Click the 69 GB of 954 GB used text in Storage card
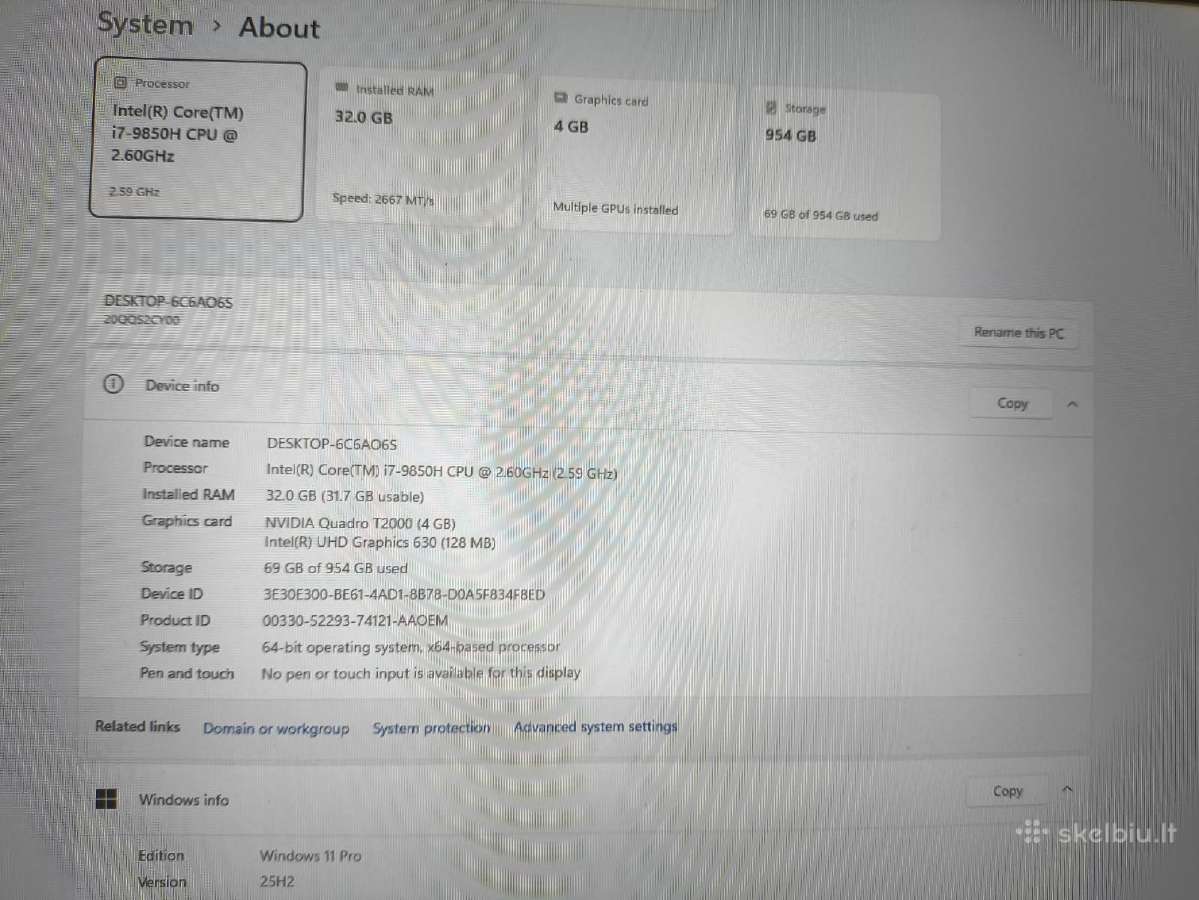Image resolution: width=1199 pixels, height=900 pixels. click(821, 216)
